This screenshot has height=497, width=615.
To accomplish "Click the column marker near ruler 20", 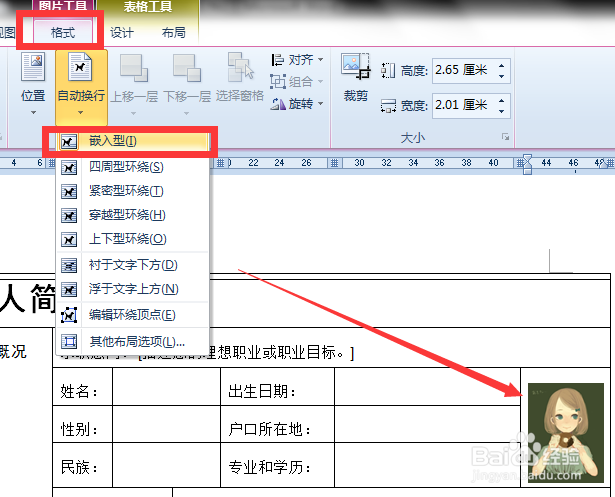I will (x=221, y=163).
